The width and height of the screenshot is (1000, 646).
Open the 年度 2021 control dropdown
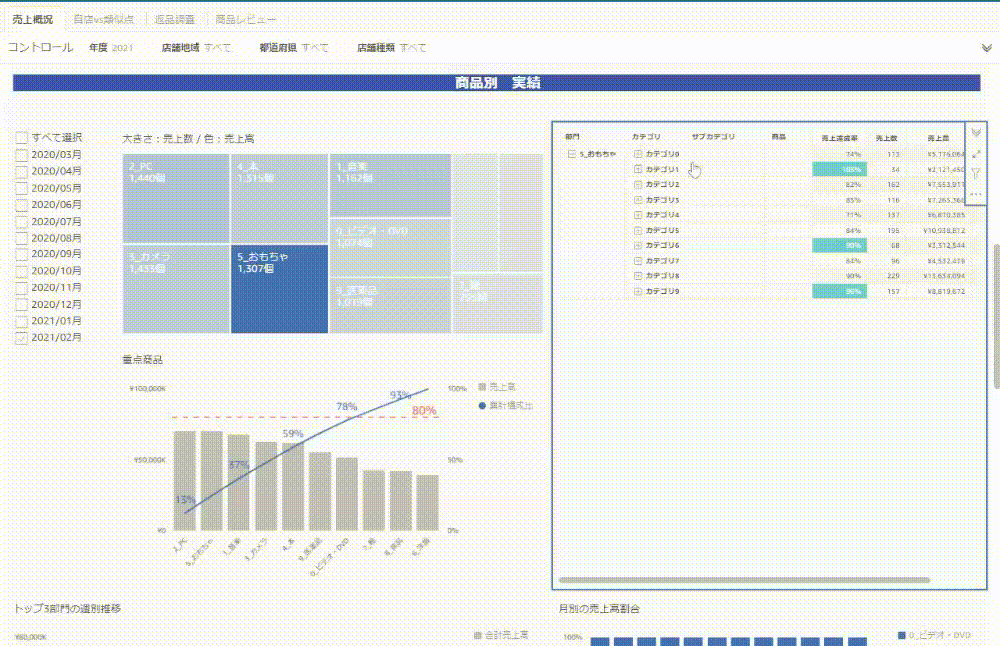tap(111, 48)
